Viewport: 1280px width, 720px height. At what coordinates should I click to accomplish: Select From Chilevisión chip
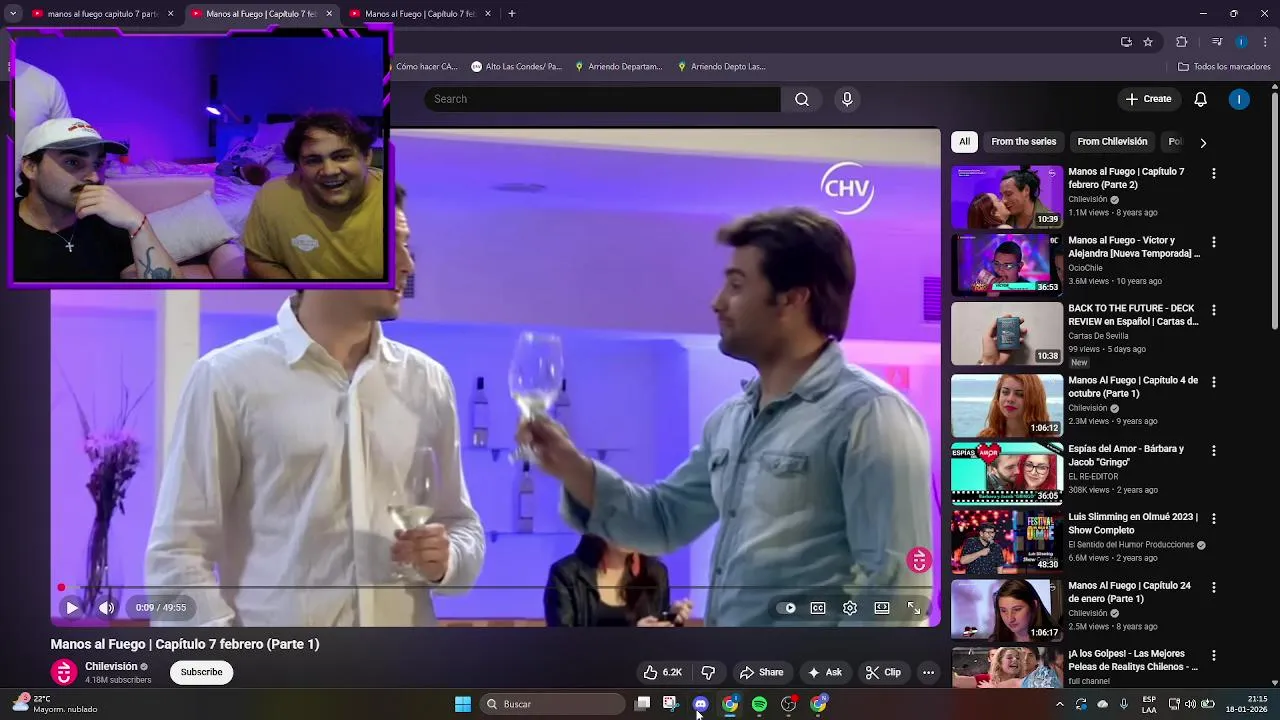pyautogui.click(x=1112, y=141)
